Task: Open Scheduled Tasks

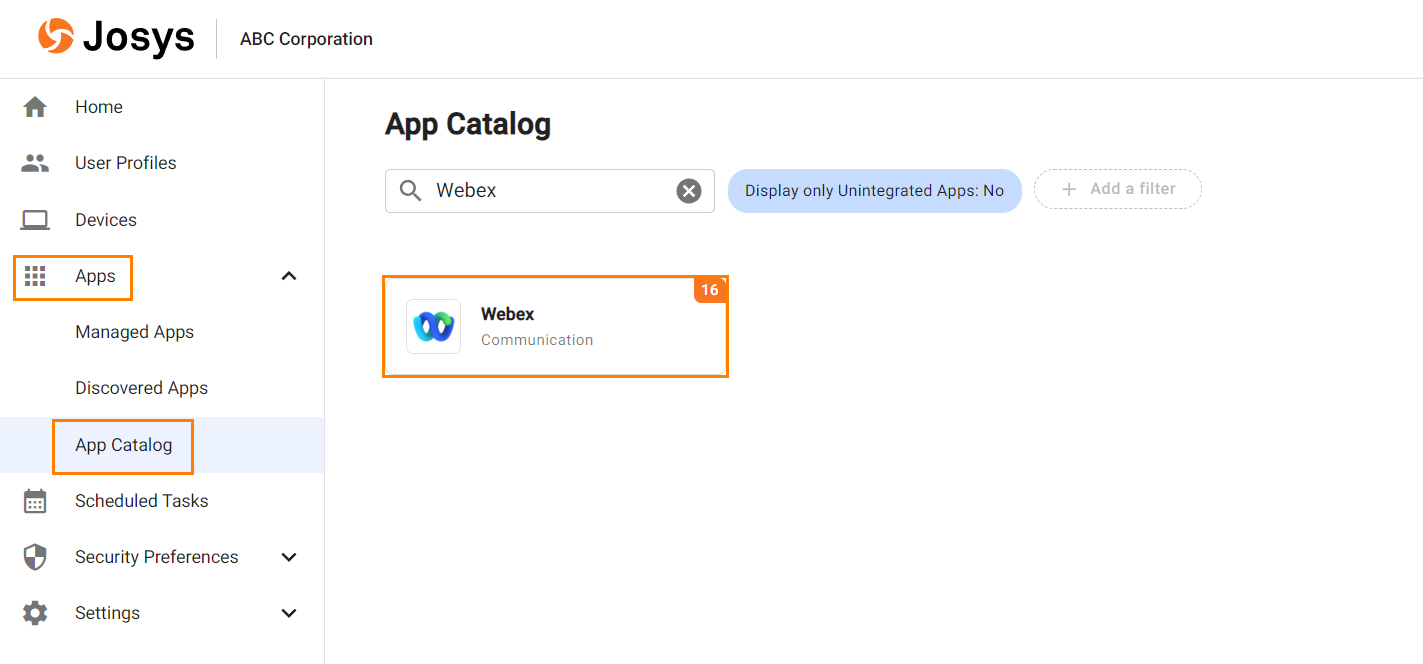Action: tap(142, 501)
